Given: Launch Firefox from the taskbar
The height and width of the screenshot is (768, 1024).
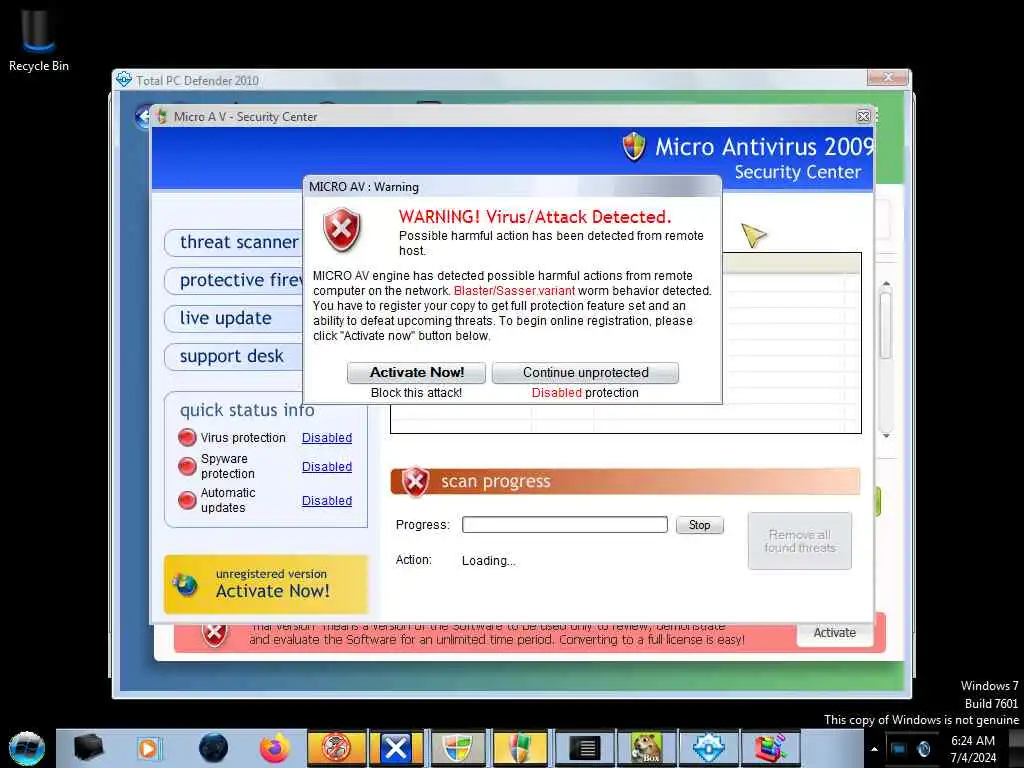Looking at the screenshot, I should click(x=274, y=748).
